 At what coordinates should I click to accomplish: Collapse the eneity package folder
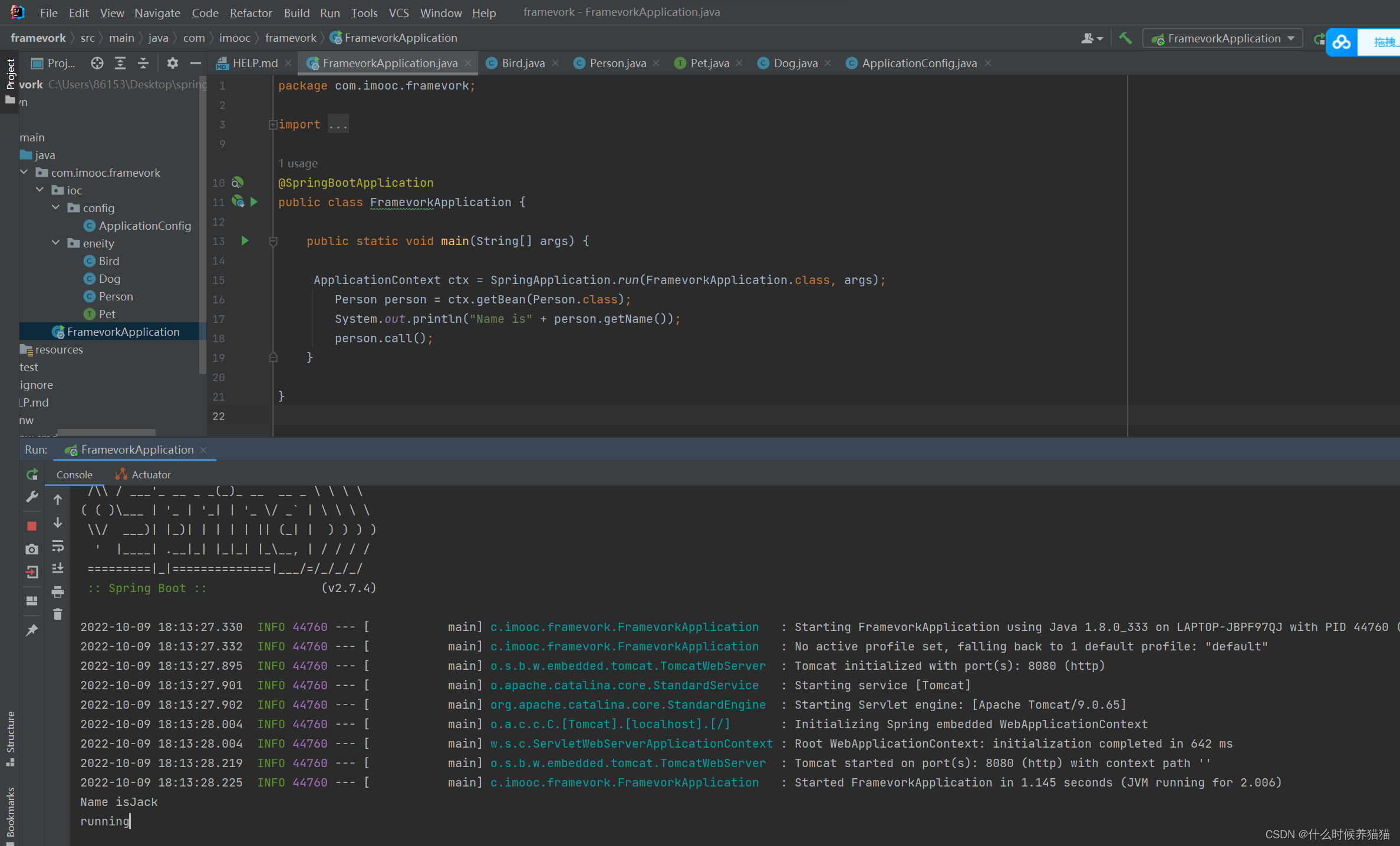click(x=56, y=243)
